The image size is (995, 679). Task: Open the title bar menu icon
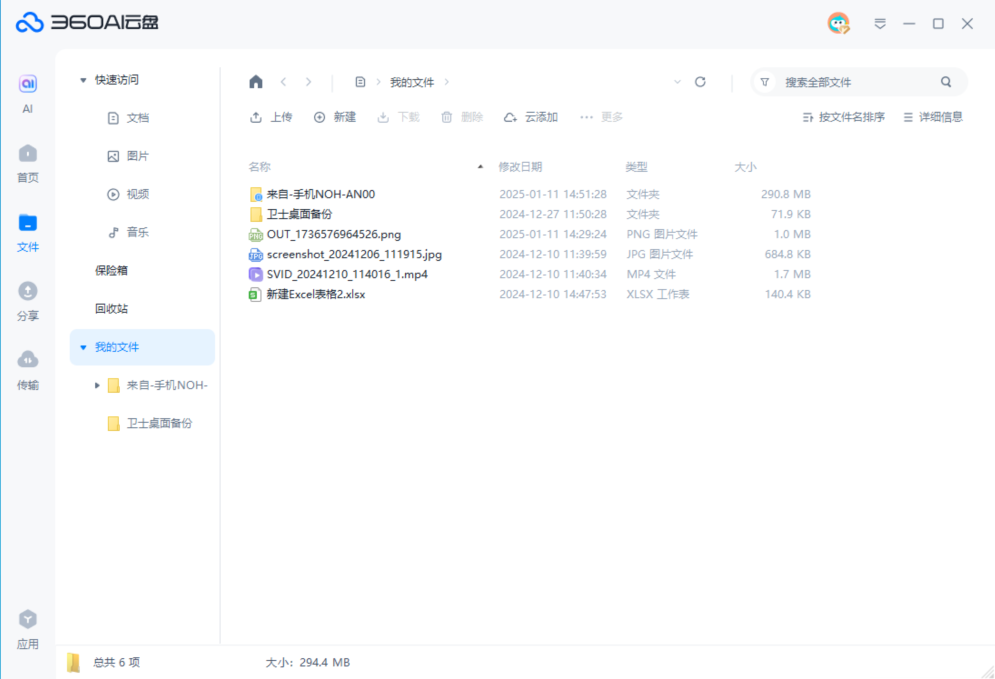(x=880, y=23)
